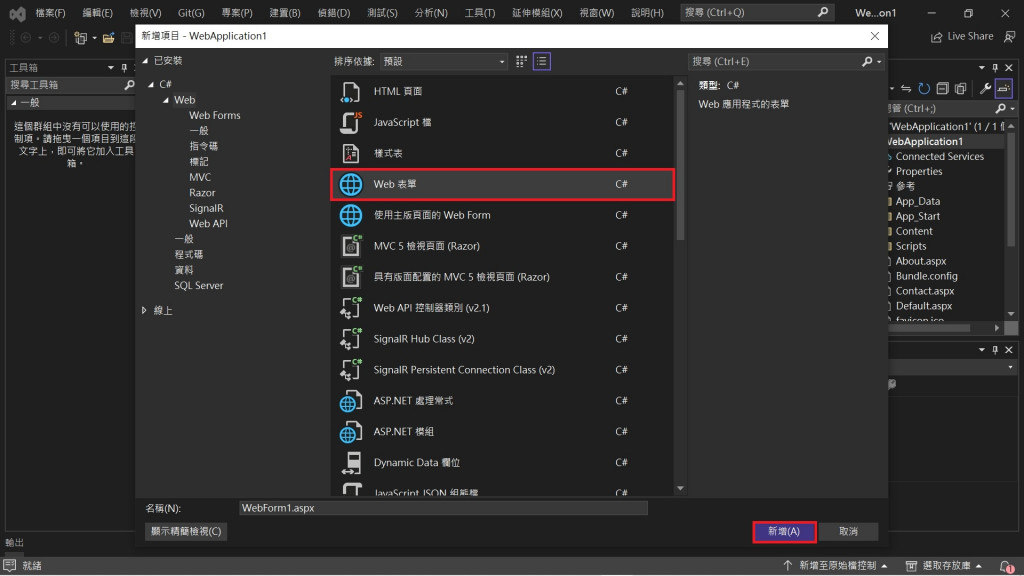
Task: Open the Git(G) menu
Action: (x=191, y=13)
